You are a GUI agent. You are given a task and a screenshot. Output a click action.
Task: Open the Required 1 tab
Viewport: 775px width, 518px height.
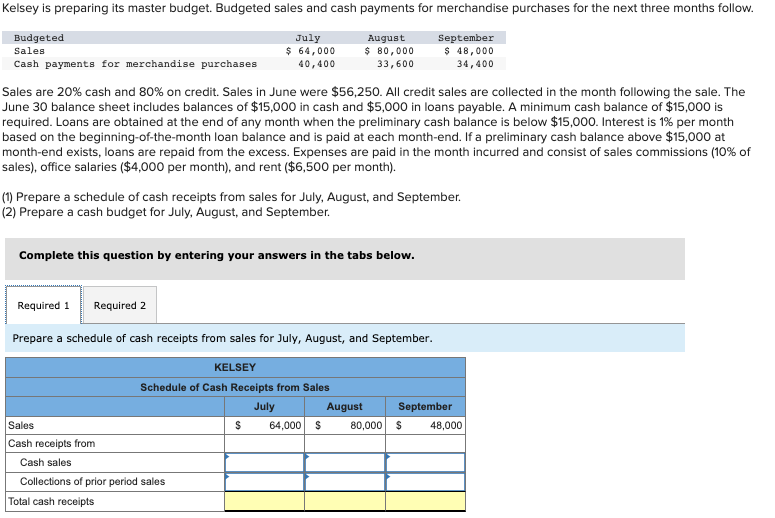(x=43, y=305)
